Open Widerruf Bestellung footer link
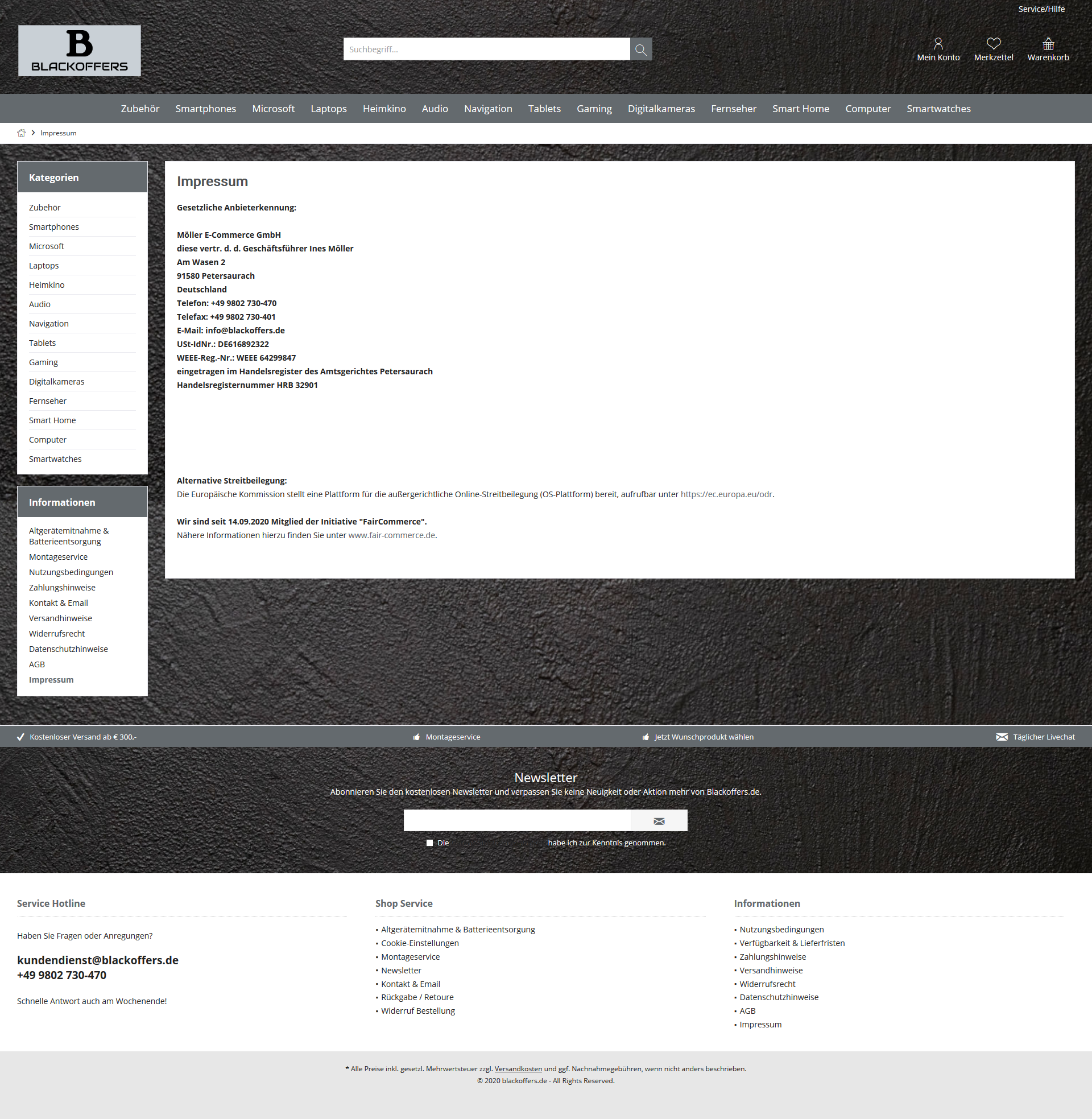The height and width of the screenshot is (1119, 1092). tap(417, 1010)
